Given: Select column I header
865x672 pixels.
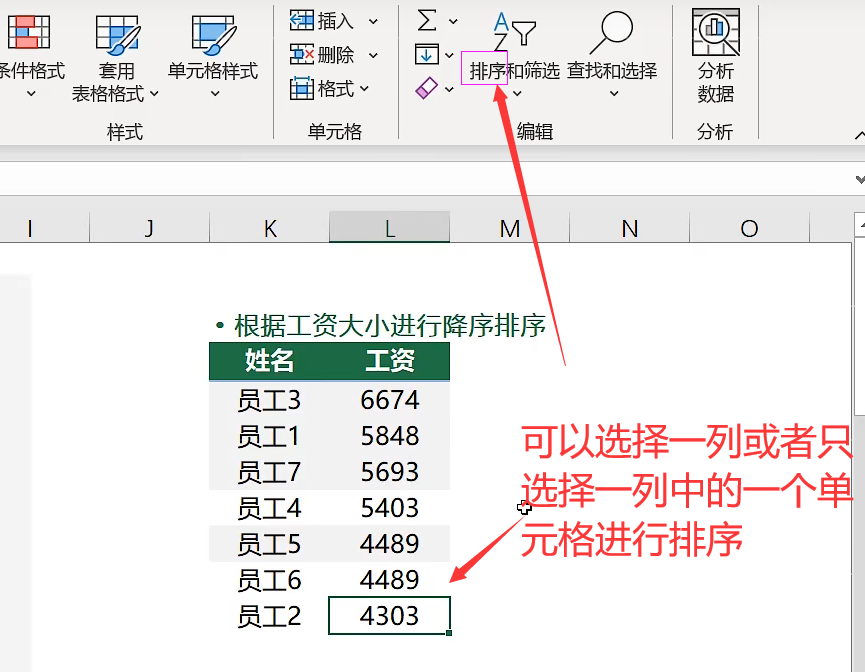Looking at the screenshot, I should 44,228.
